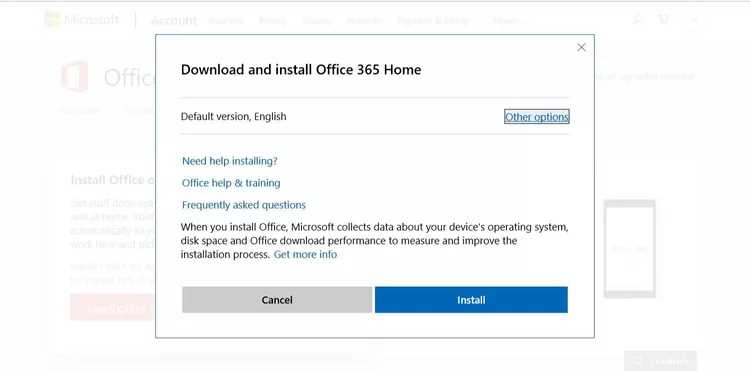Image resolution: width=750 pixels, height=371 pixels.
Task: Click the phone illustration on background page
Action: coord(629,249)
